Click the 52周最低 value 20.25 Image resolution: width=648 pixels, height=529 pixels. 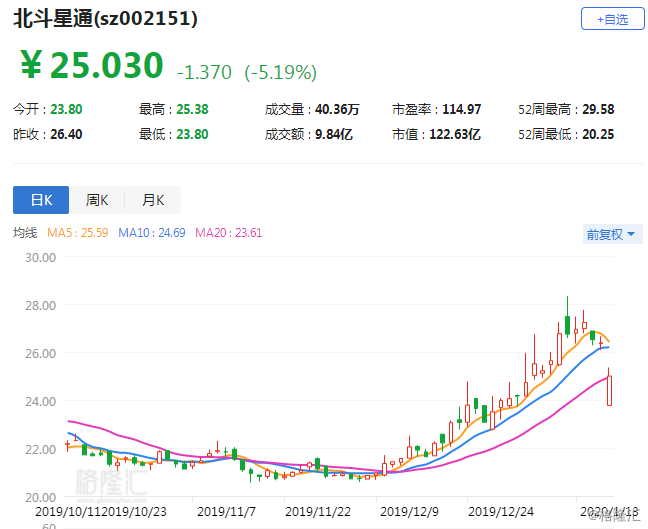[598, 134]
